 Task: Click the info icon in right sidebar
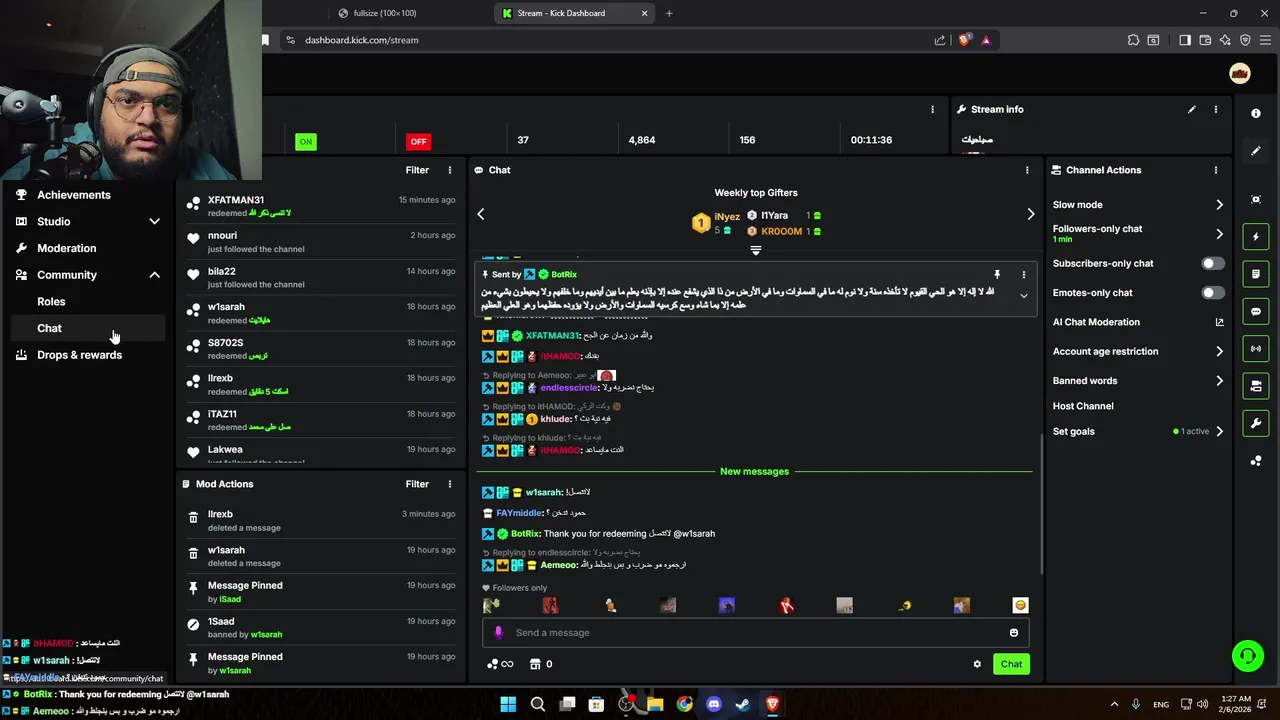1256,114
